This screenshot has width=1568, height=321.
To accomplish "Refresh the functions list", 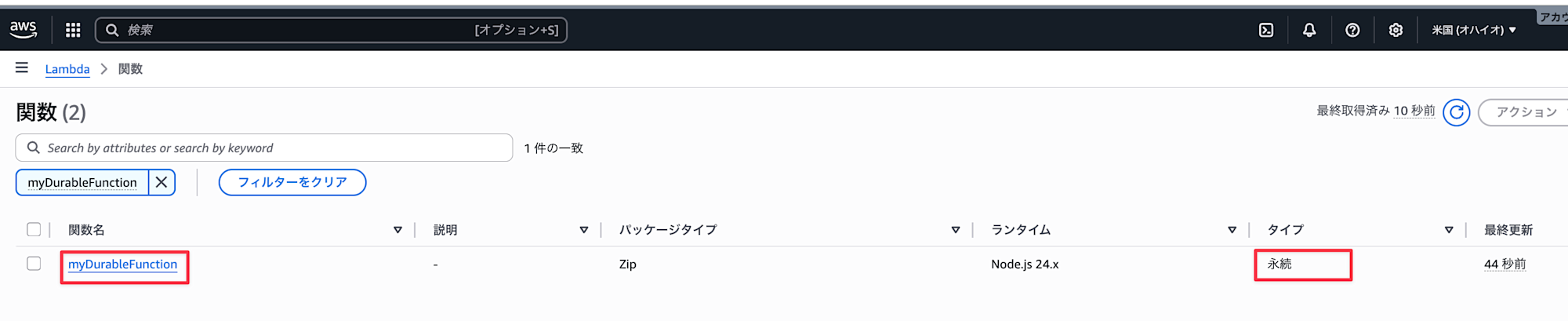I will (1457, 112).
